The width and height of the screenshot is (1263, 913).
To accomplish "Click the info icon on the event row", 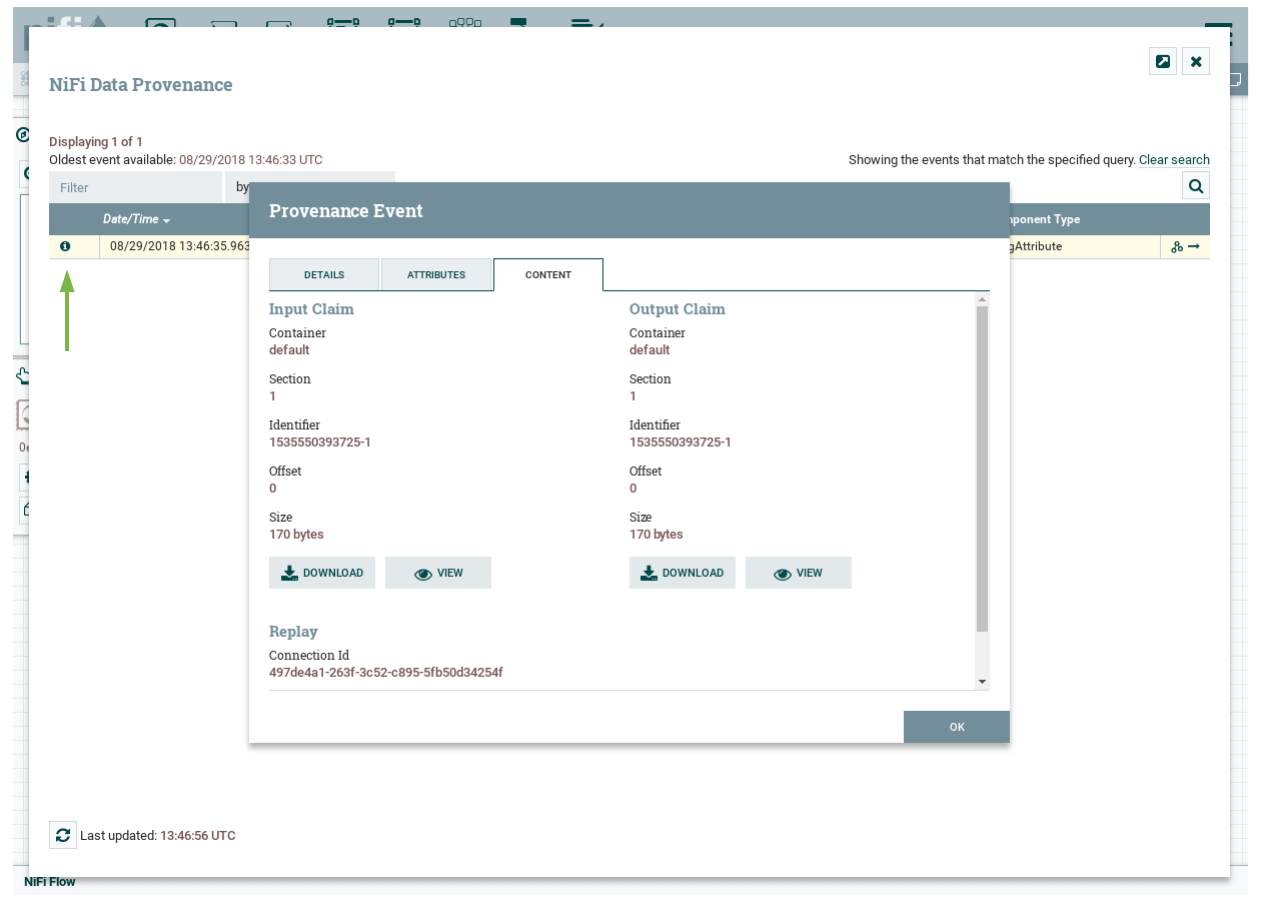I will pyautogui.click(x=66, y=246).
